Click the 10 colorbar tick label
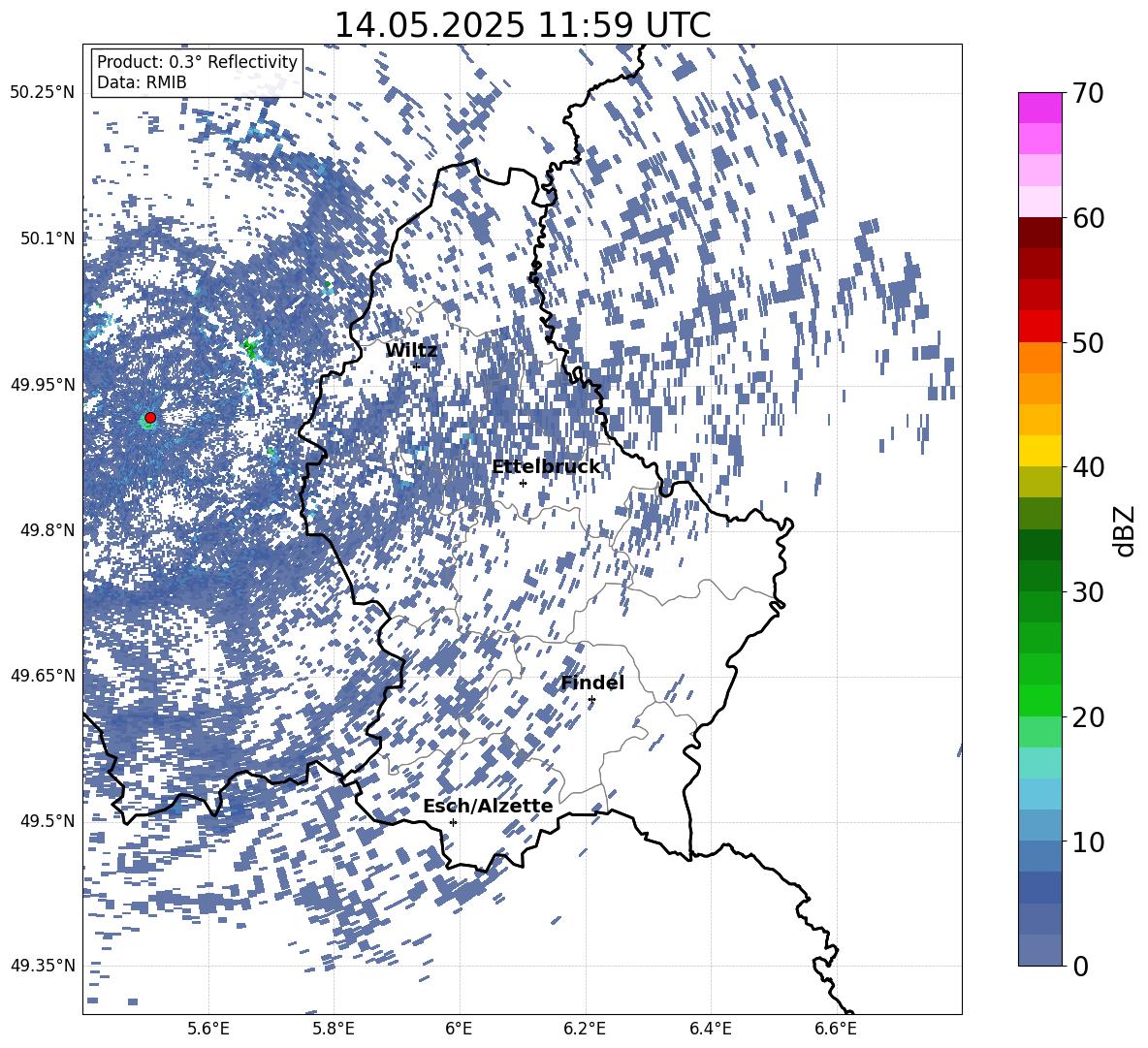Viewport: 1148px width, 1048px height. click(x=1089, y=842)
